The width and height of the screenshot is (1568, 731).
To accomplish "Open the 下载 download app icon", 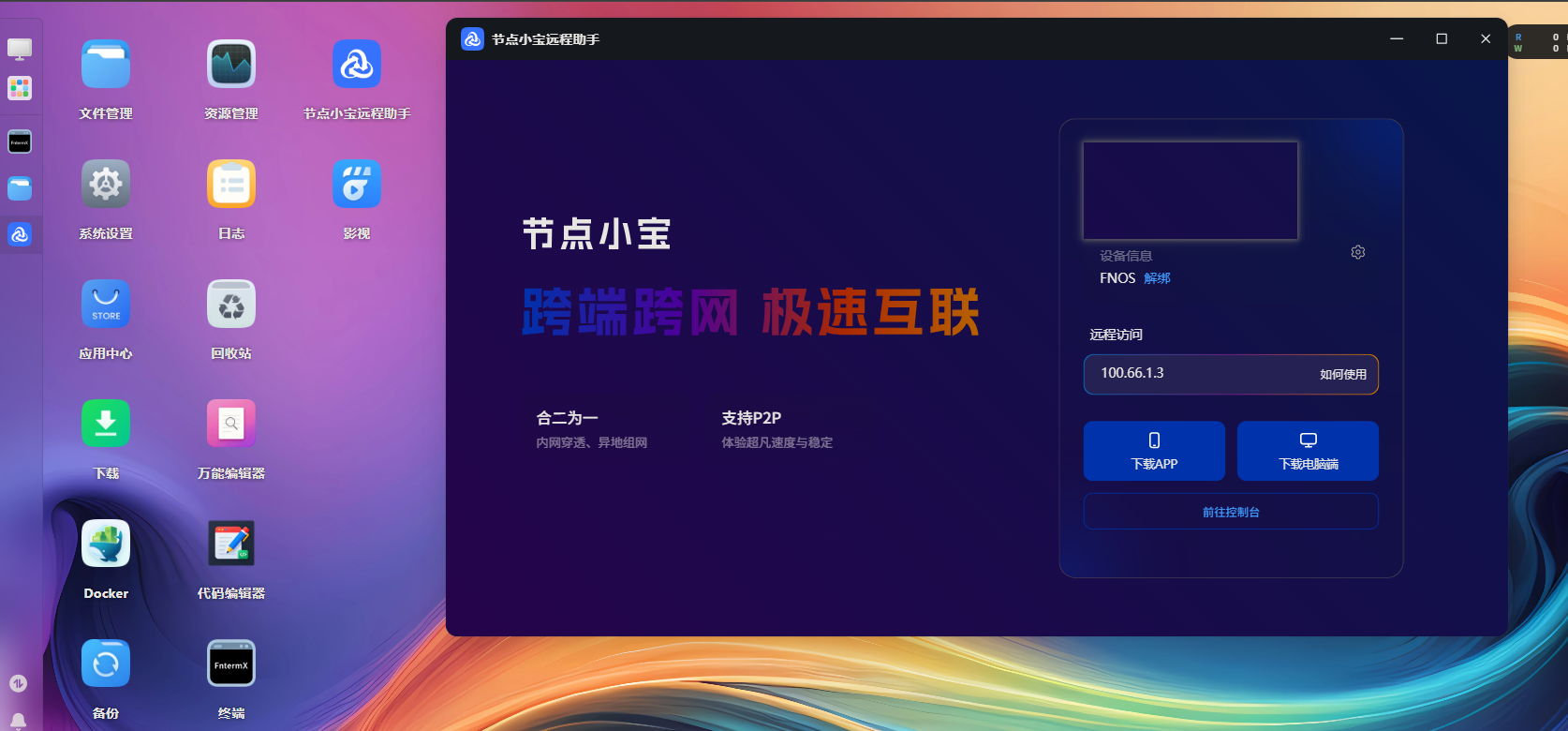I will (106, 425).
